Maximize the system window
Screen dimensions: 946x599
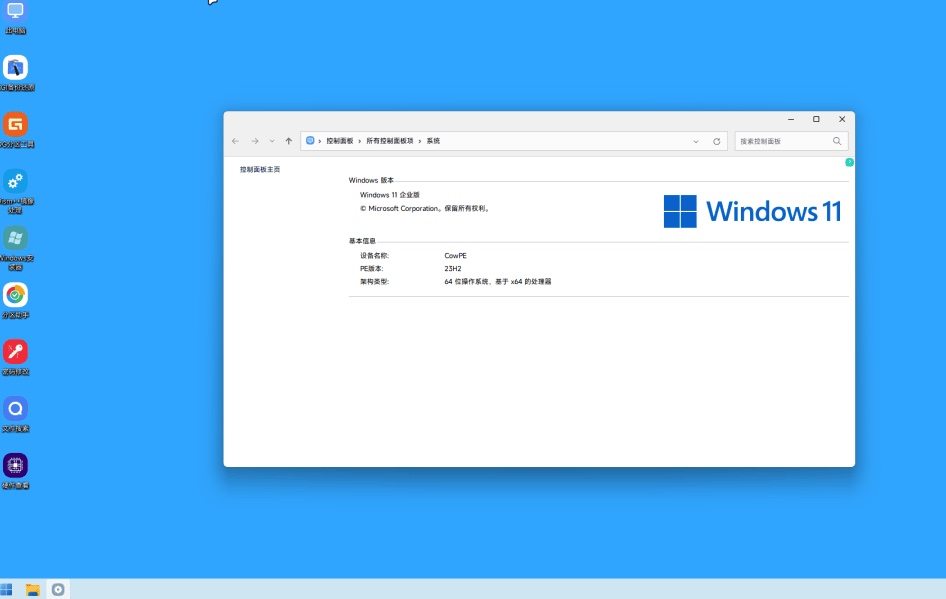coord(816,119)
